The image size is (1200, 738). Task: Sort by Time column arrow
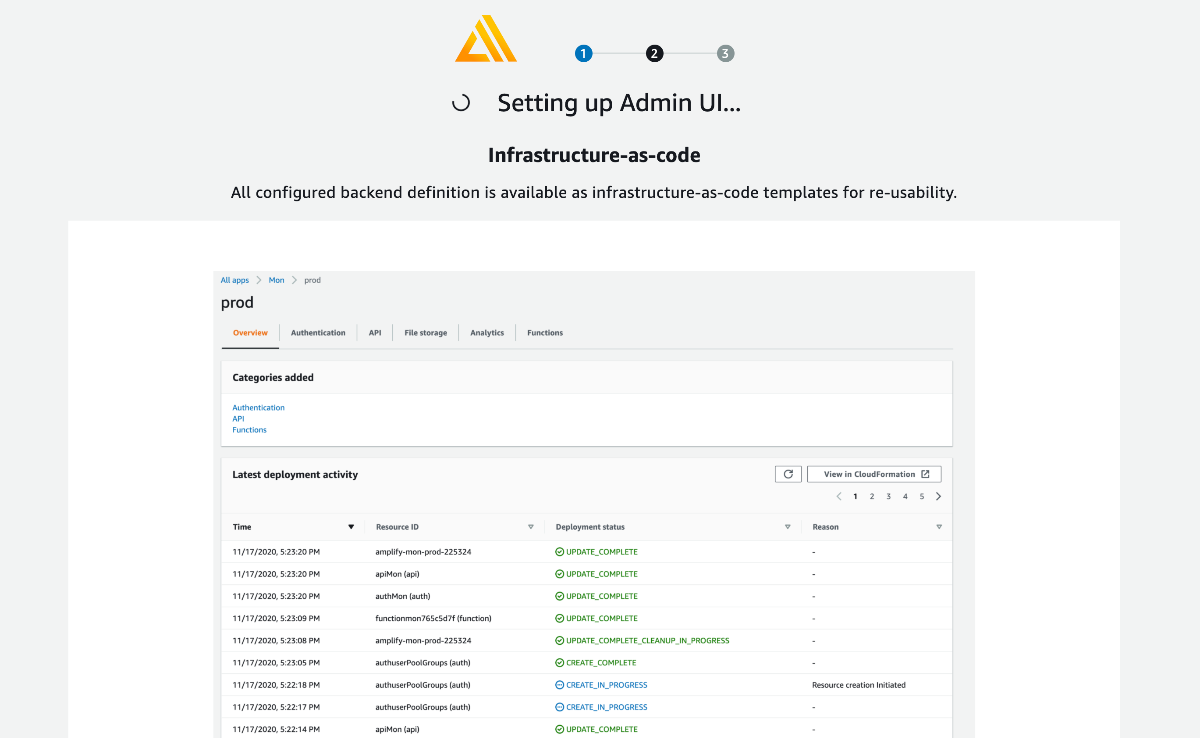pos(351,527)
